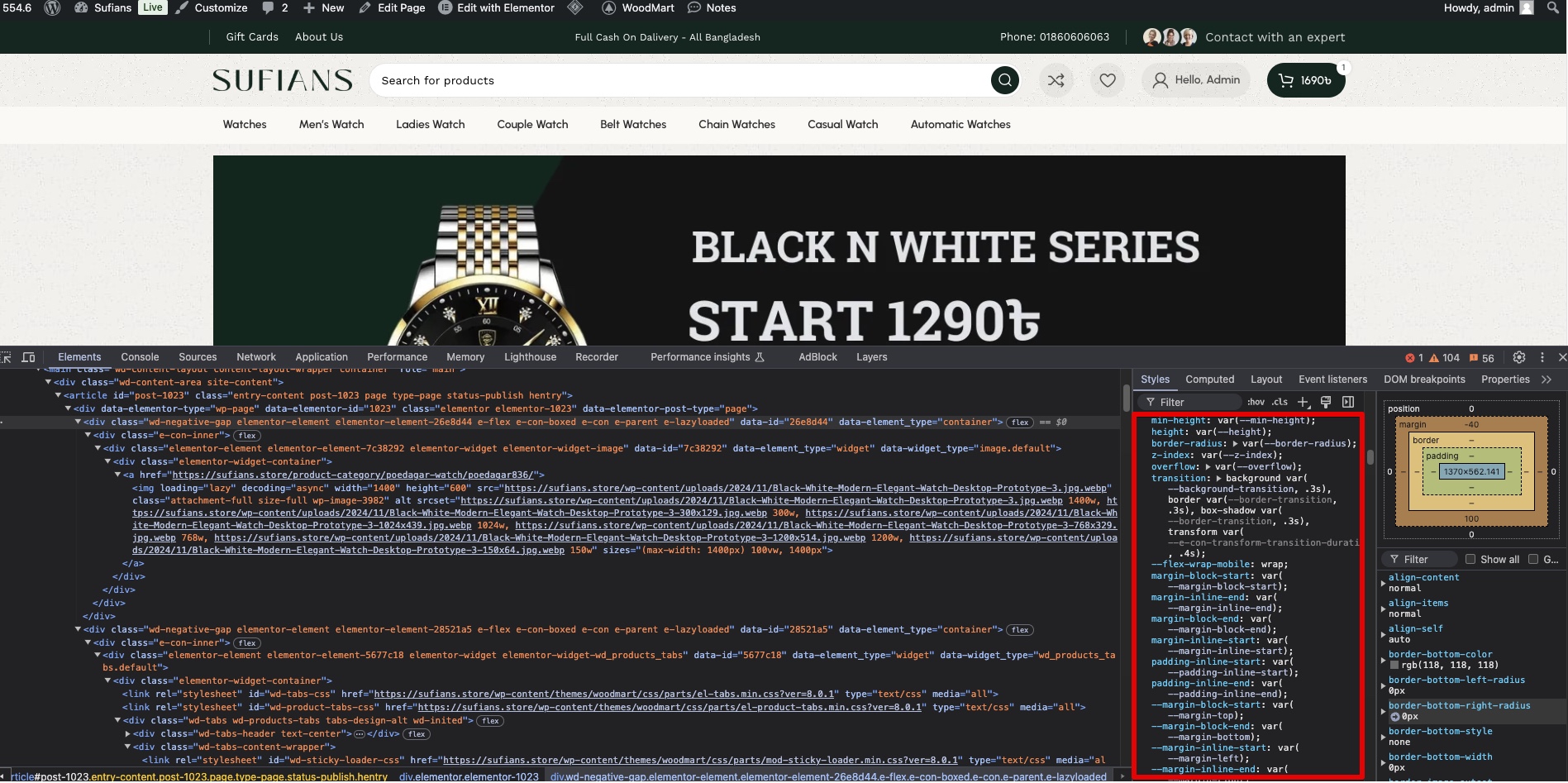Click Contact with an expert

point(1275,37)
